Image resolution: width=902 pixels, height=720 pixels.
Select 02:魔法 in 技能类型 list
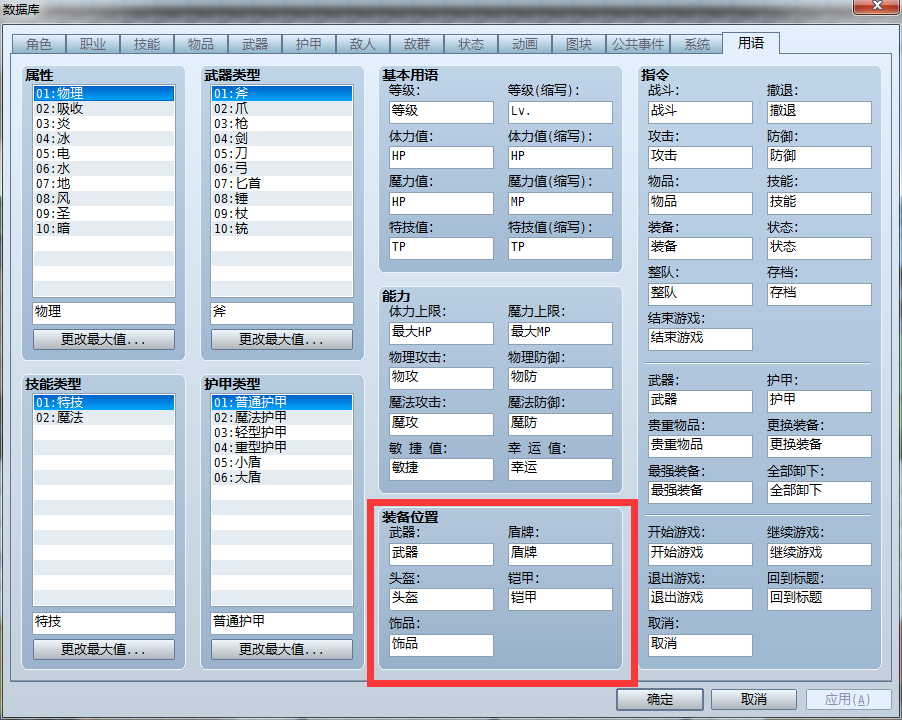click(x=104, y=418)
